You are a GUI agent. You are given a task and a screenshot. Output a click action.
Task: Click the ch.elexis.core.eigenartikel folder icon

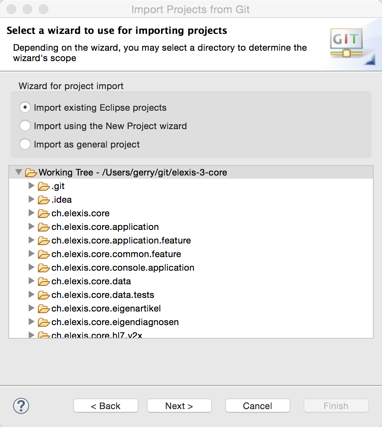tap(43, 309)
